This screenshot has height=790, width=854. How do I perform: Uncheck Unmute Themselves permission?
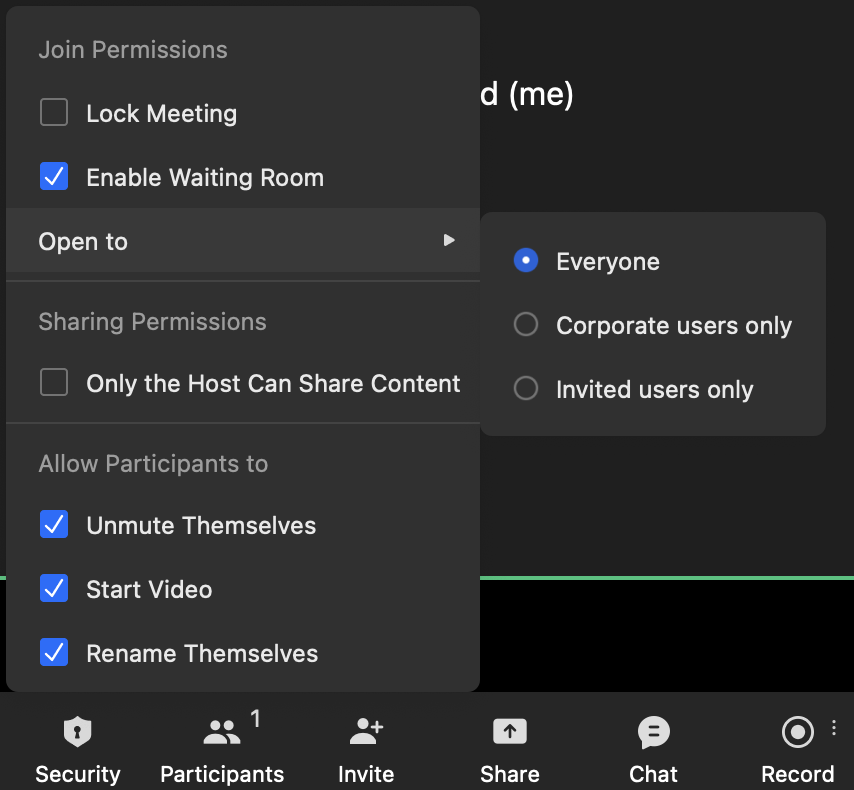[x=54, y=525]
